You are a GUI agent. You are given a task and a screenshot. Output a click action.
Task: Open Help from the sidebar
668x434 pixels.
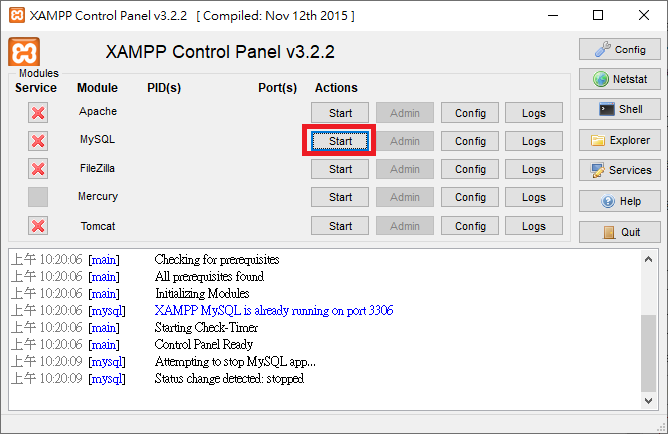(x=619, y=201)
